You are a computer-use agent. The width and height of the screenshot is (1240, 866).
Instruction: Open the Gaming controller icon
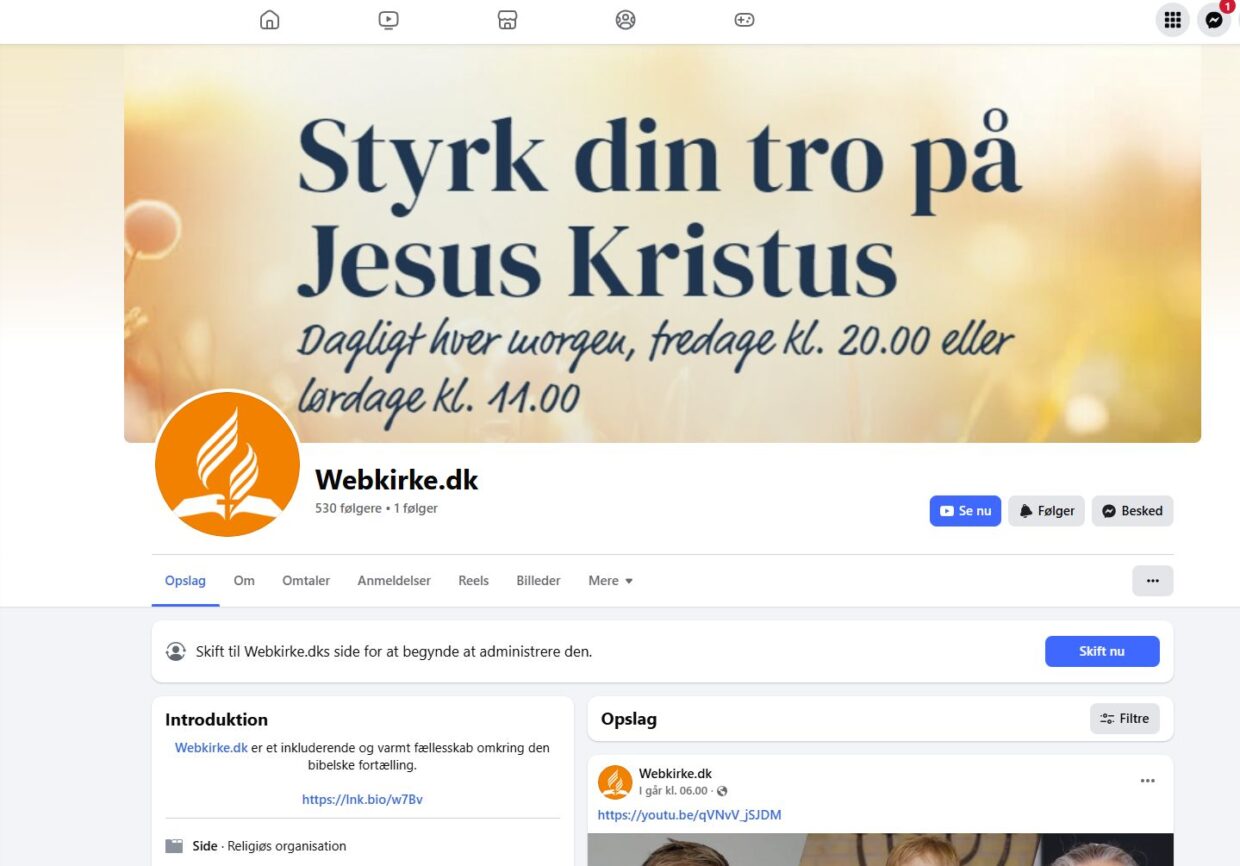744,20
